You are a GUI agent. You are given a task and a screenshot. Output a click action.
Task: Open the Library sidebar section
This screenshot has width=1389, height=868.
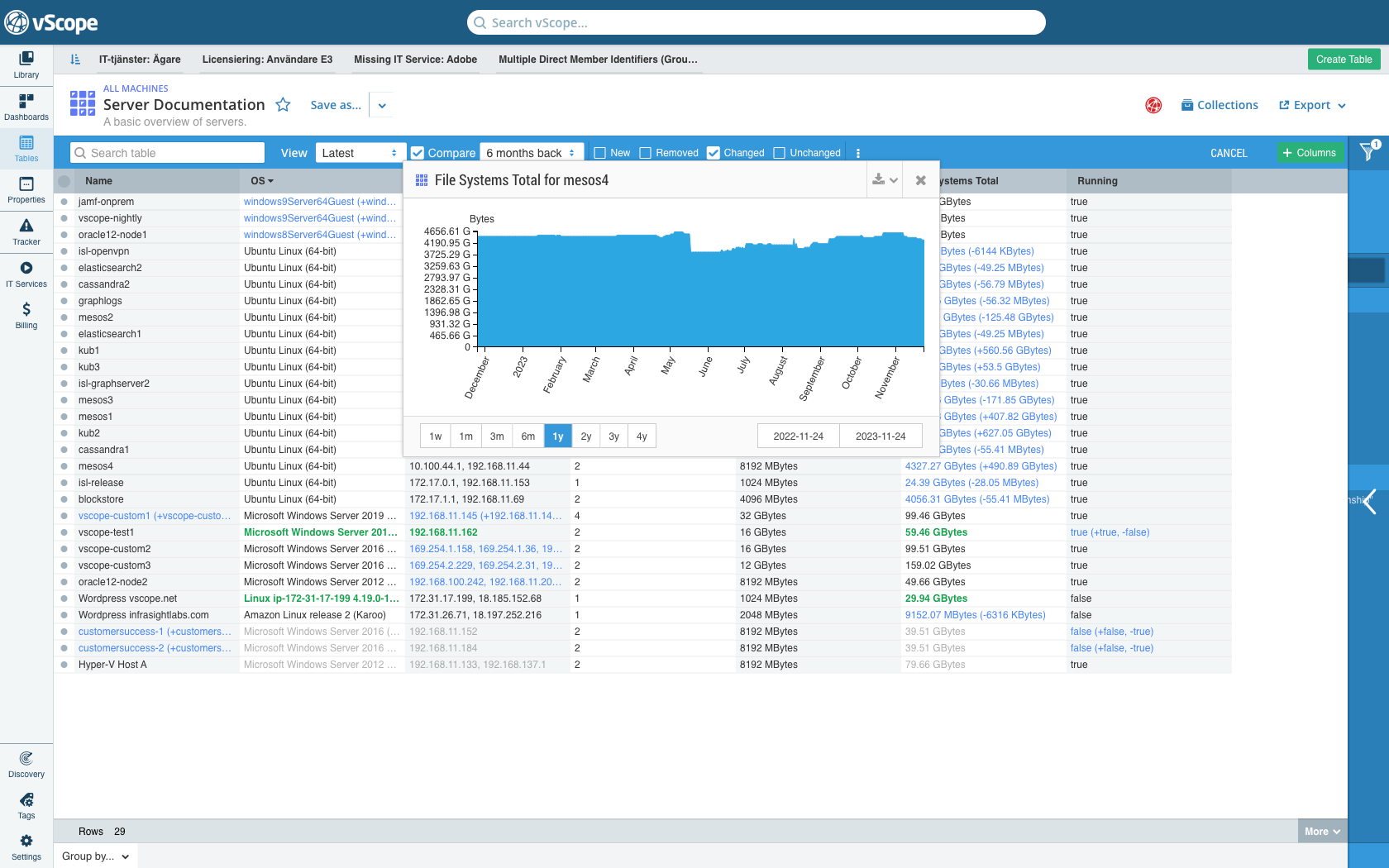(26, 64)
